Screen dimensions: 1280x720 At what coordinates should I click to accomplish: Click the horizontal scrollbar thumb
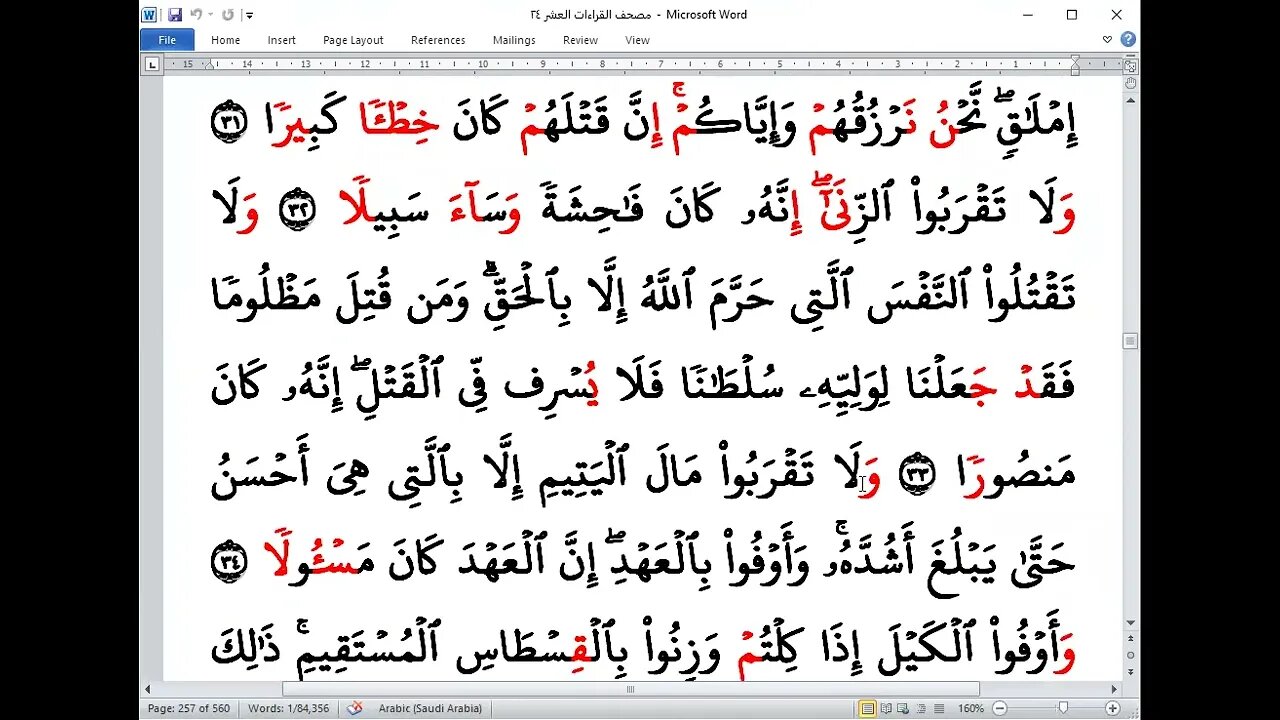[630, 689]
